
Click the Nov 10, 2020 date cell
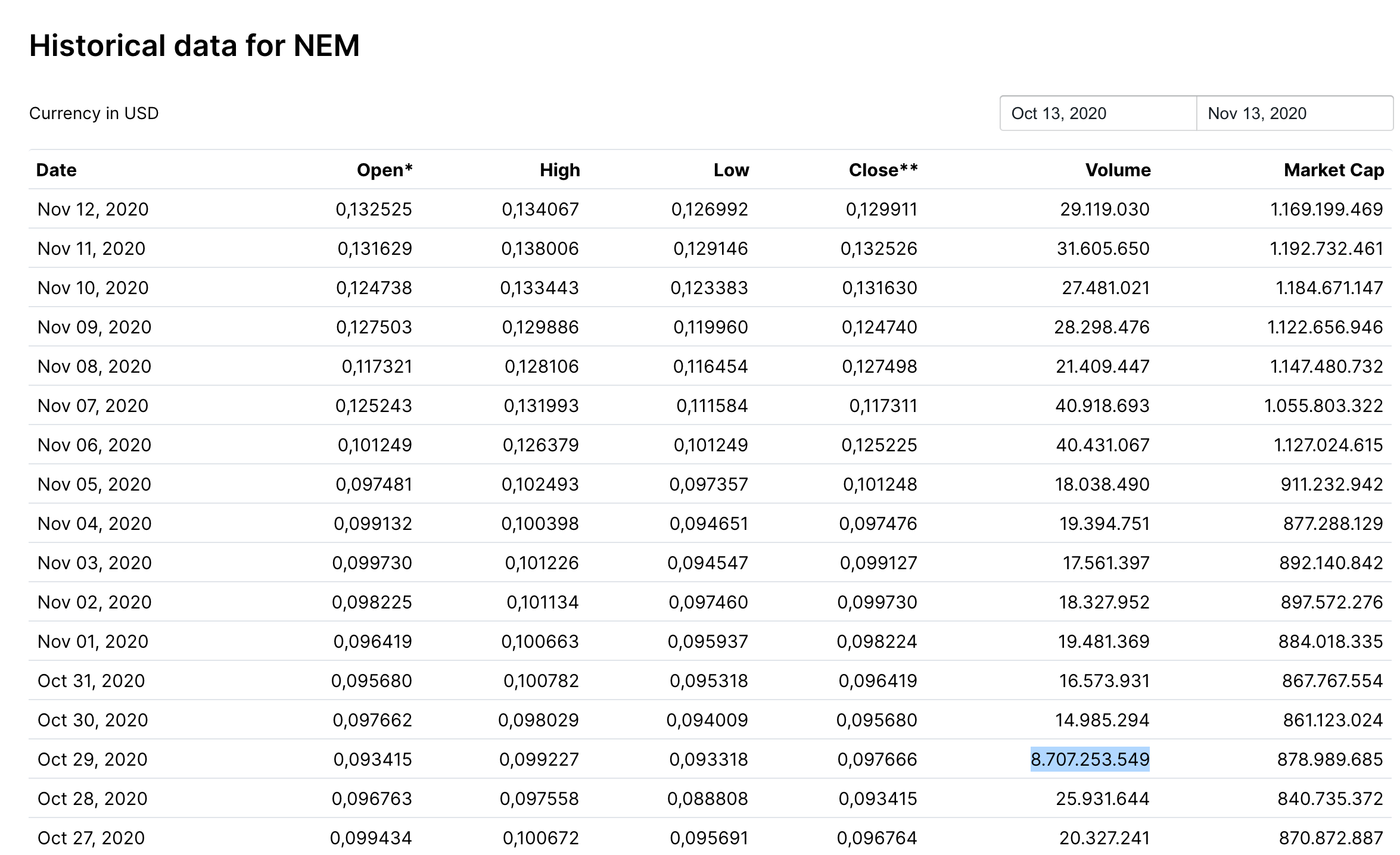[x=93, y=288]
